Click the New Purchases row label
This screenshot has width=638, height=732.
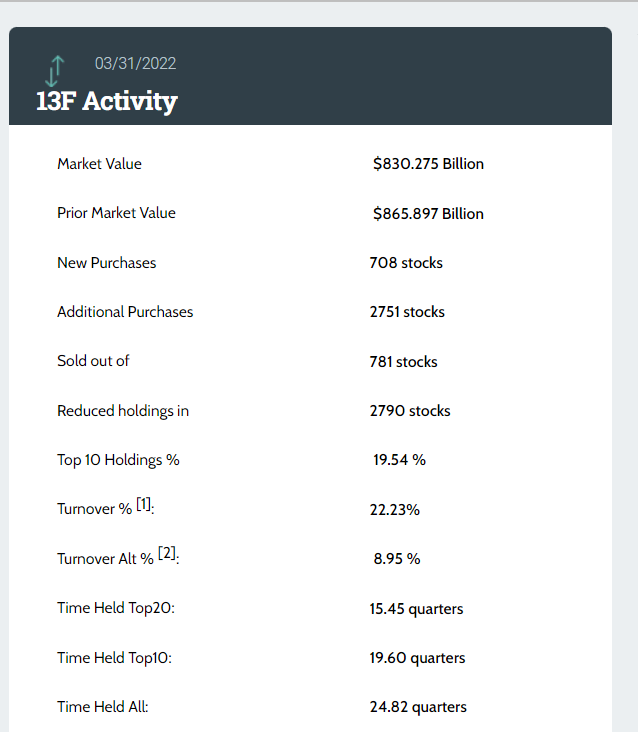click(x=106, y=263)
